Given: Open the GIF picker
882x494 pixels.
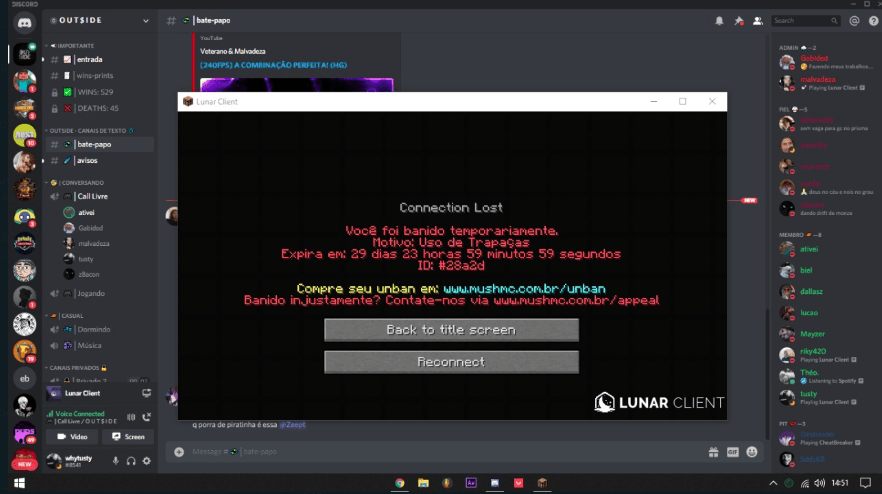Looking at the screenshot, I should tap(732, 452).
